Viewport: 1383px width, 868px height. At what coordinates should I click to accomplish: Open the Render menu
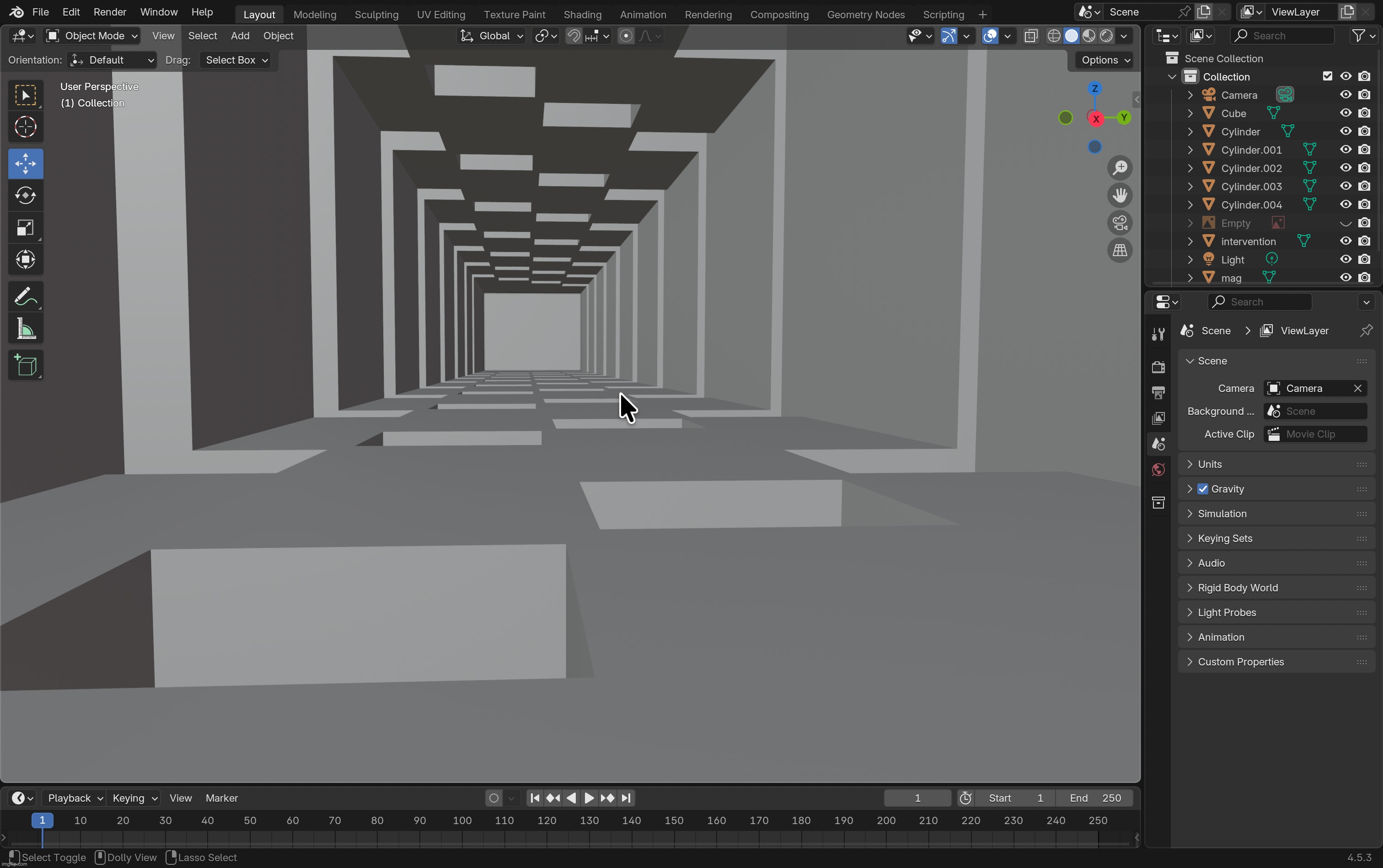[109, 12]
